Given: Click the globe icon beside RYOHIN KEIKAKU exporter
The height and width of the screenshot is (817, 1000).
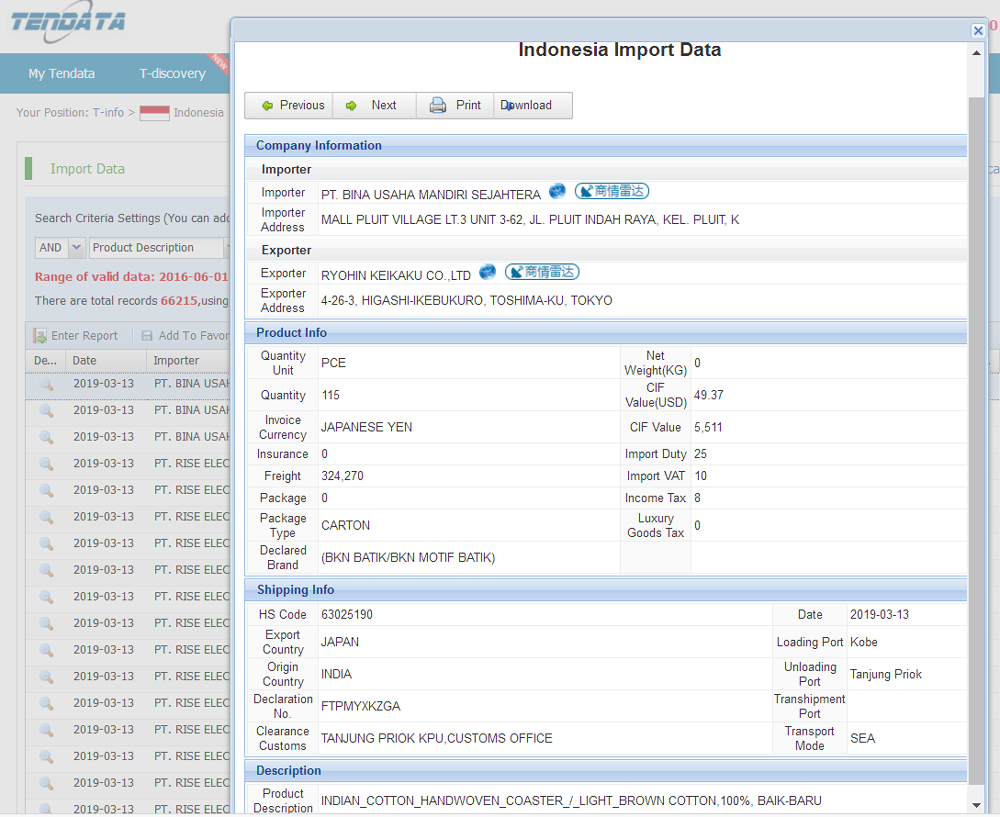Looking at the screenshot, I should 488,272.
